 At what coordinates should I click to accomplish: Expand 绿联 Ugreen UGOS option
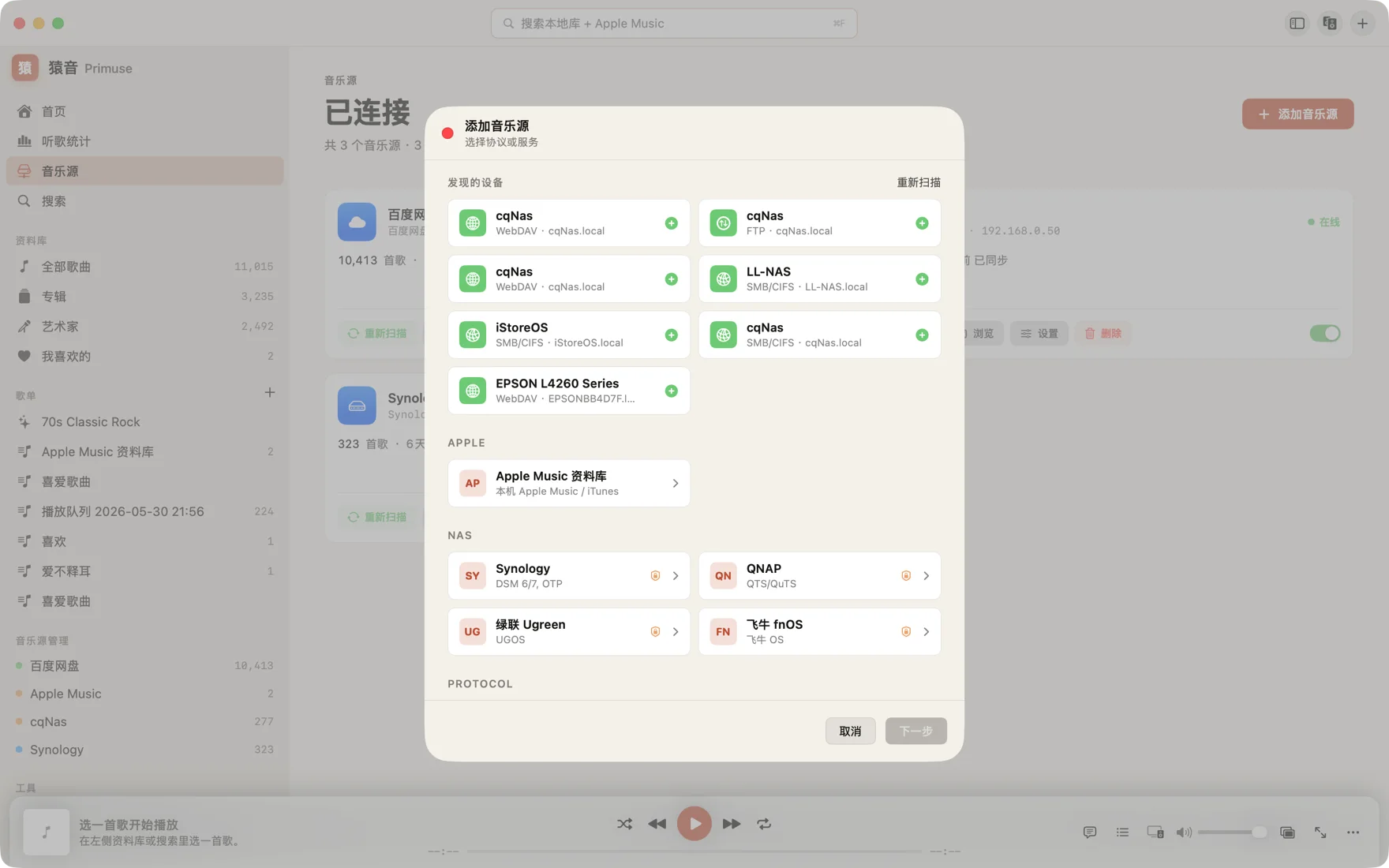coord(569,632)
